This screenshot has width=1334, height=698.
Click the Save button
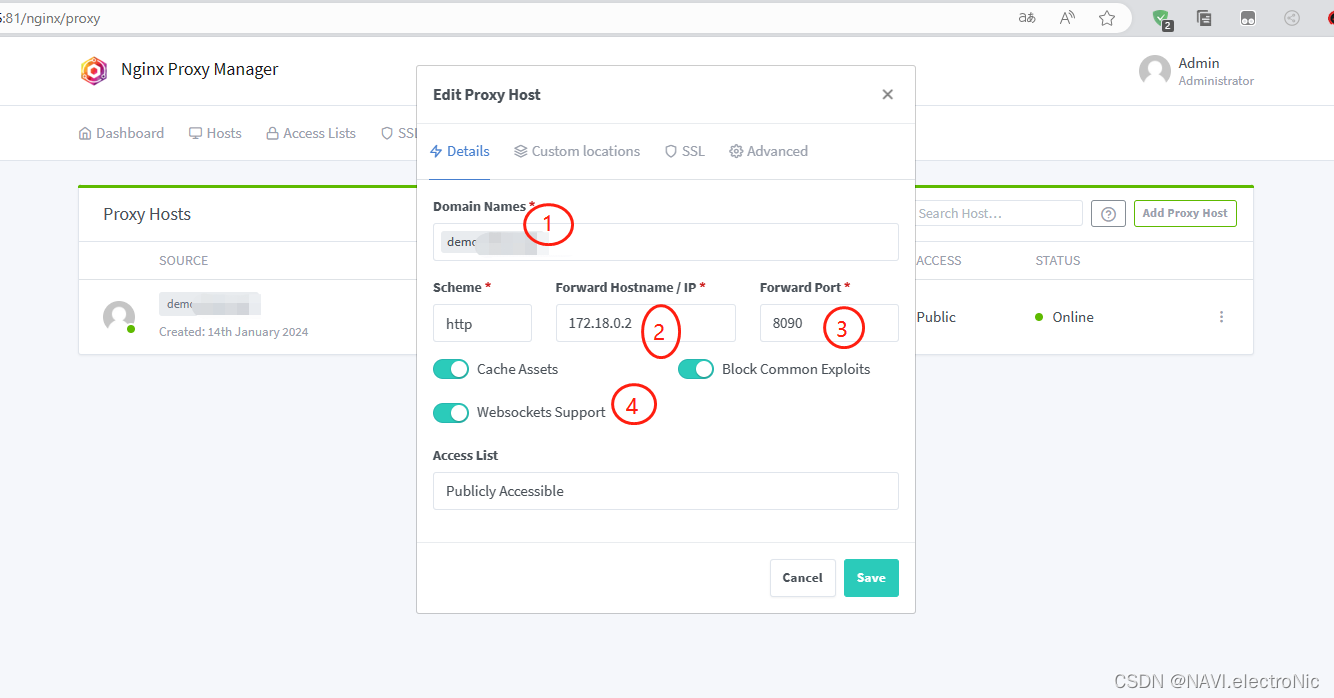click(x=871, y=578)
